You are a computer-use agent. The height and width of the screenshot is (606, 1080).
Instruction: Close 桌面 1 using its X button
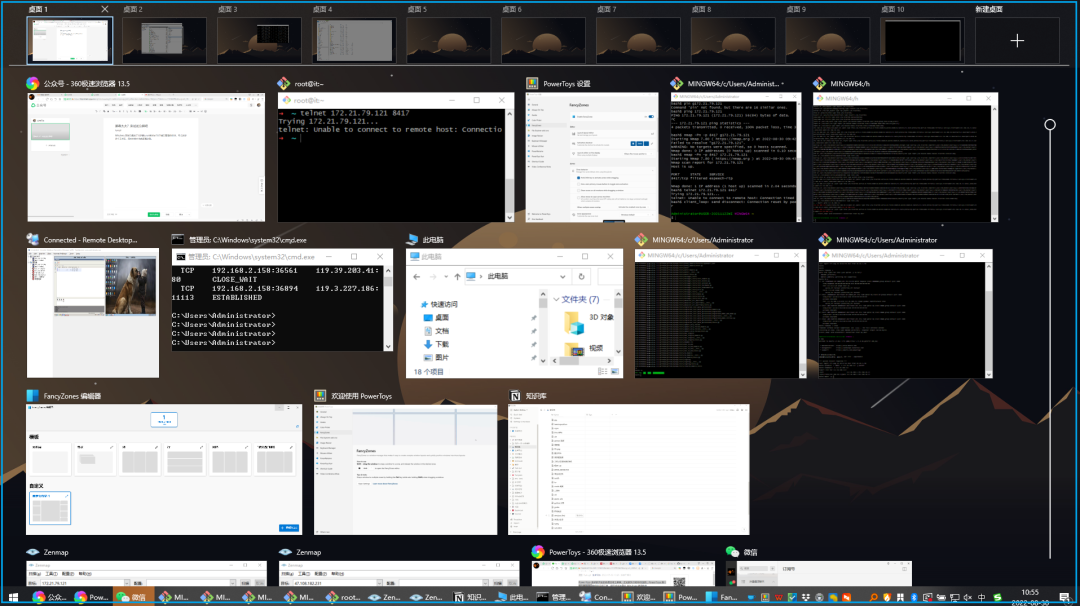[105, 9]
